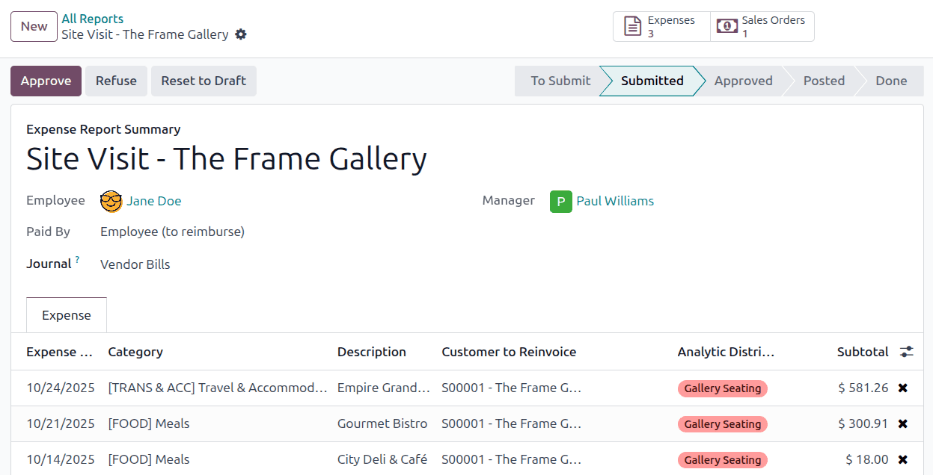Approve the expense report

(x=46, y=81)
